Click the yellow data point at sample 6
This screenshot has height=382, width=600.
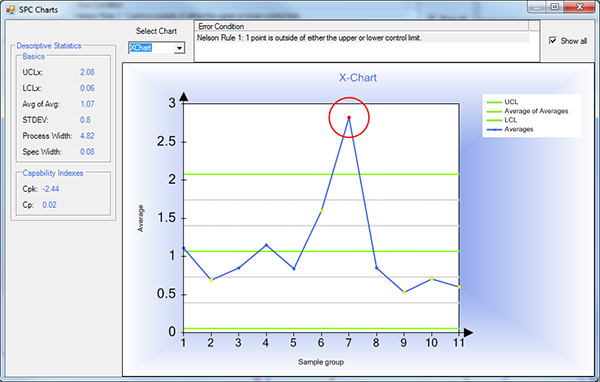[x=321, y=211]
